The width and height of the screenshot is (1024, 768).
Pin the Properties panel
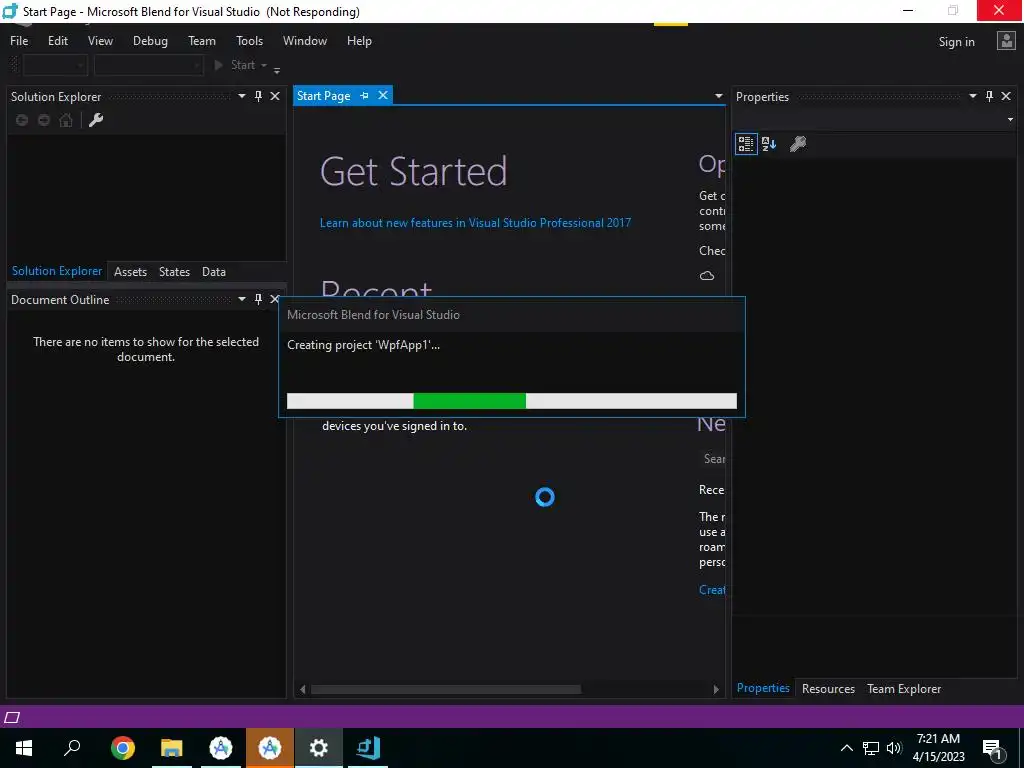click(x=989, y=96)
